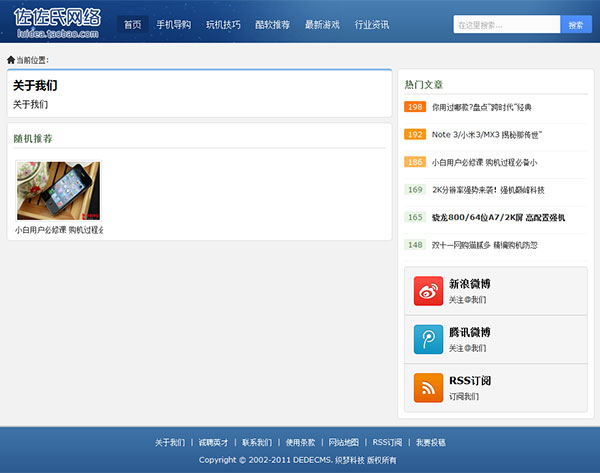Click the 佐佐氏网络 site logo
This screenshot has width=600, height=473.
pyautogui.click(x=58, y=24)
